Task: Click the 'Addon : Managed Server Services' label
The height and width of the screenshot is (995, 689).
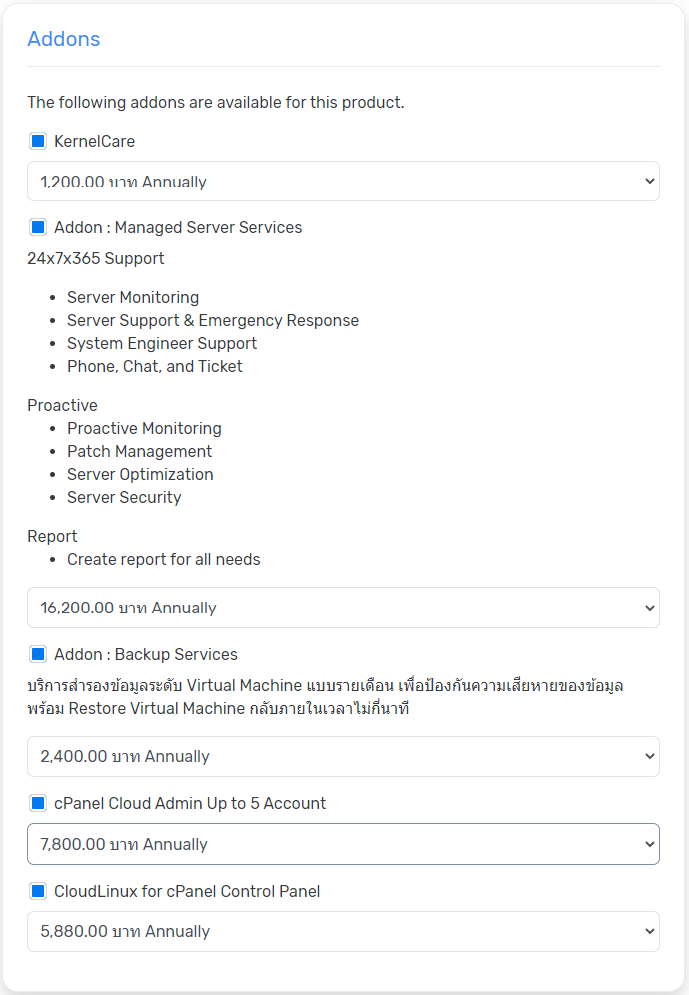Action: click(x=178, y=228)
